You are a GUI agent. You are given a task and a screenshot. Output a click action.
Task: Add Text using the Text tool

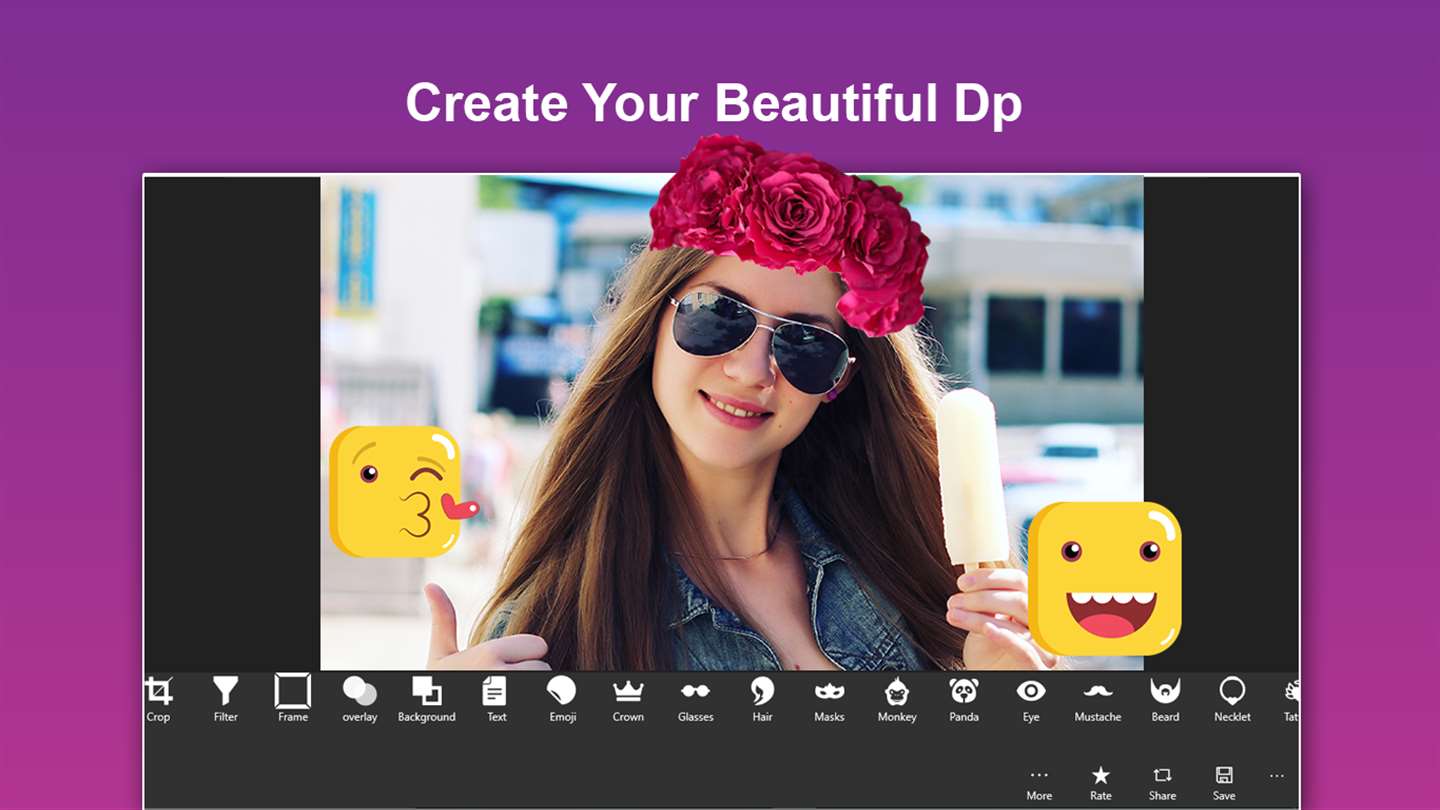point(496,699)
